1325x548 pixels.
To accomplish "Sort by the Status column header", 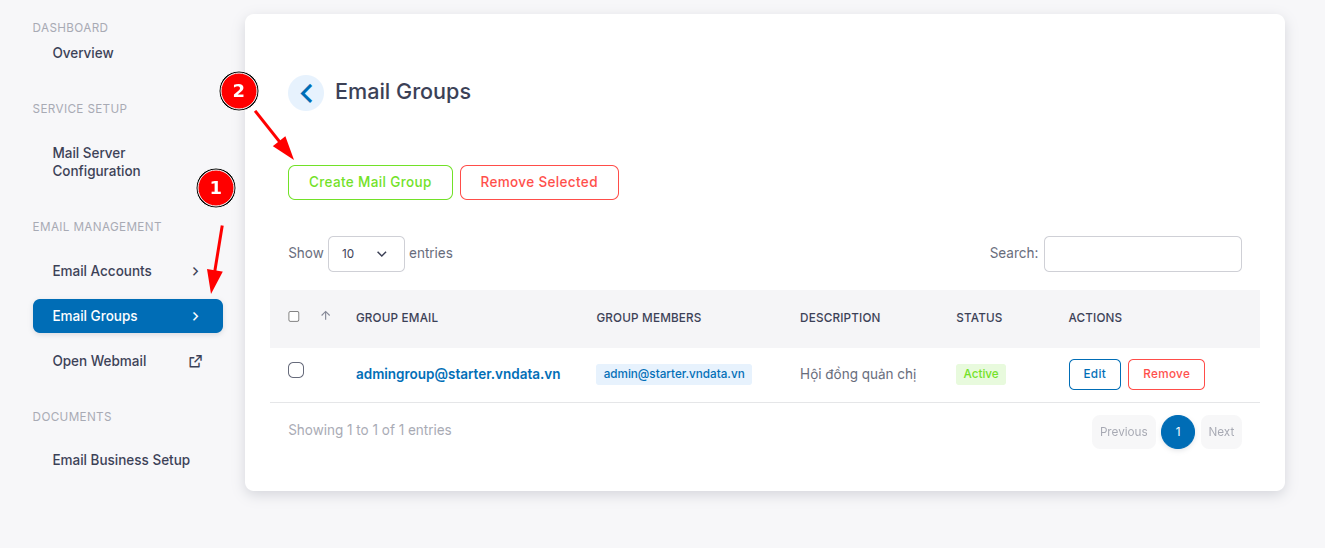I will 979,318.
